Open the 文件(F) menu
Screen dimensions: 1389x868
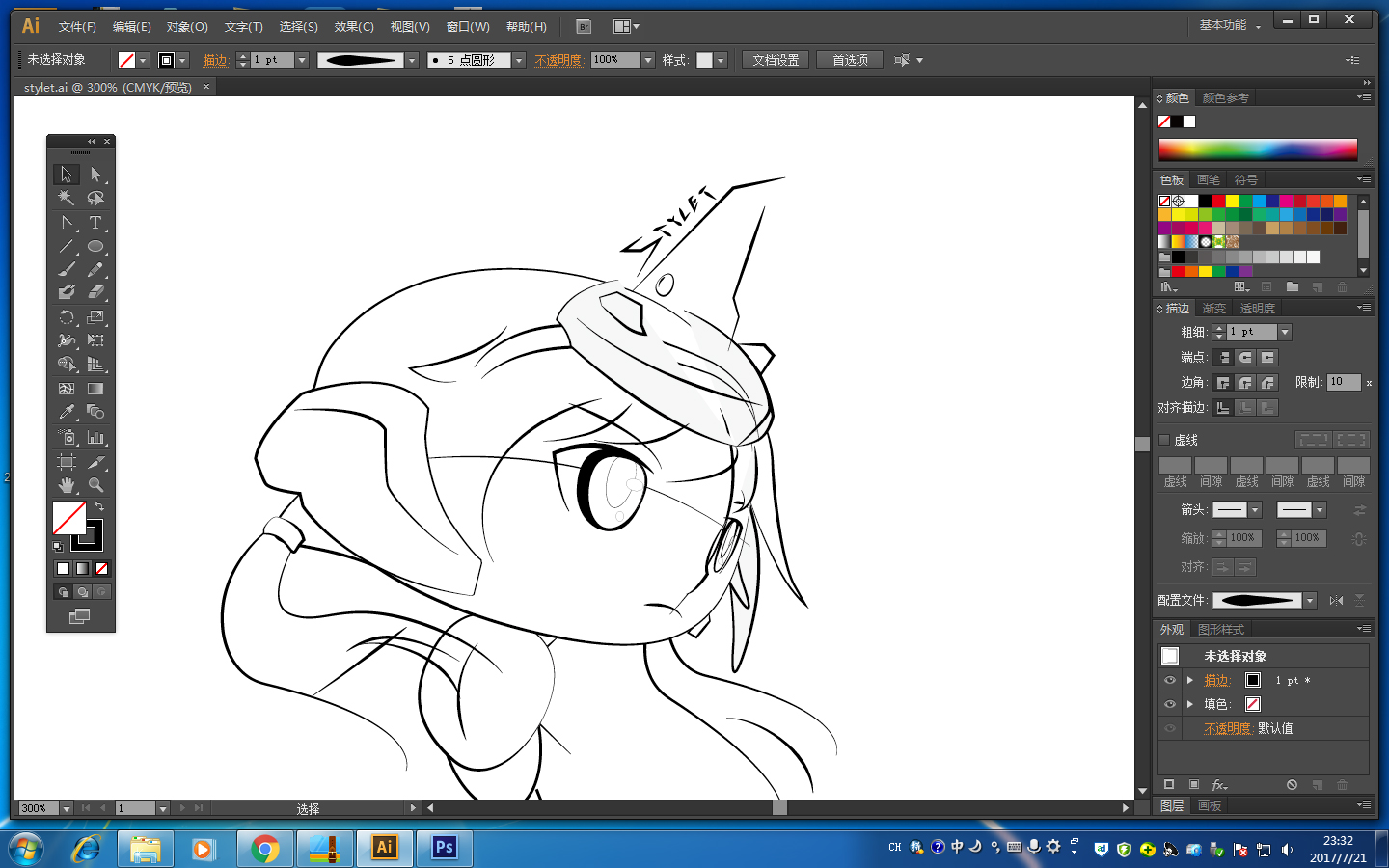coord(77,27)
